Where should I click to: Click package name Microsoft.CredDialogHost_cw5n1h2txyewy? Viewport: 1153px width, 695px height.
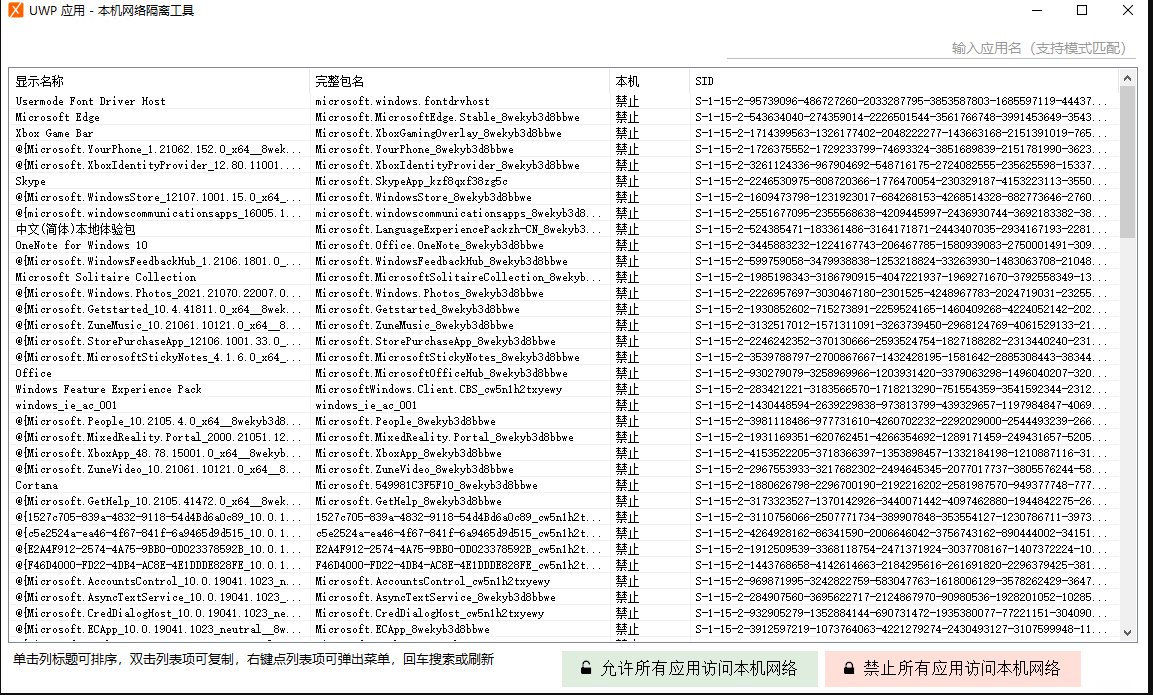pyautogui.click(x=429, y=613)
